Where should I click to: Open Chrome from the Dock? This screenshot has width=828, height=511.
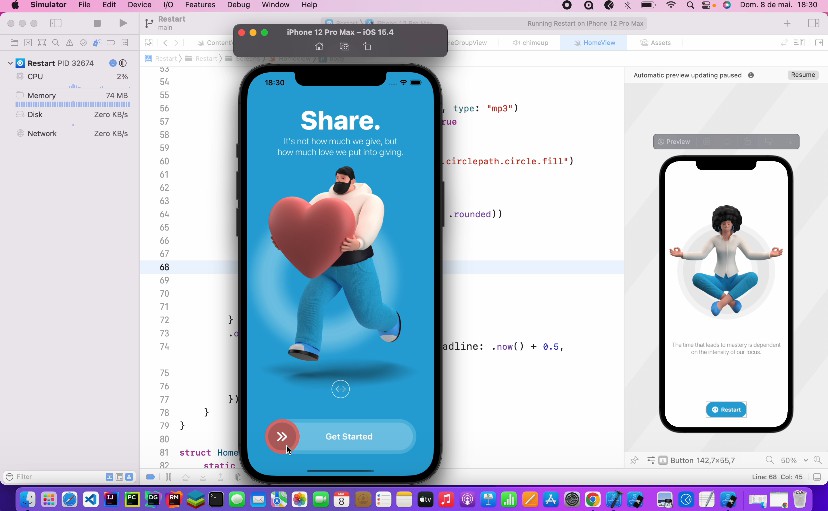click(593, 498)
